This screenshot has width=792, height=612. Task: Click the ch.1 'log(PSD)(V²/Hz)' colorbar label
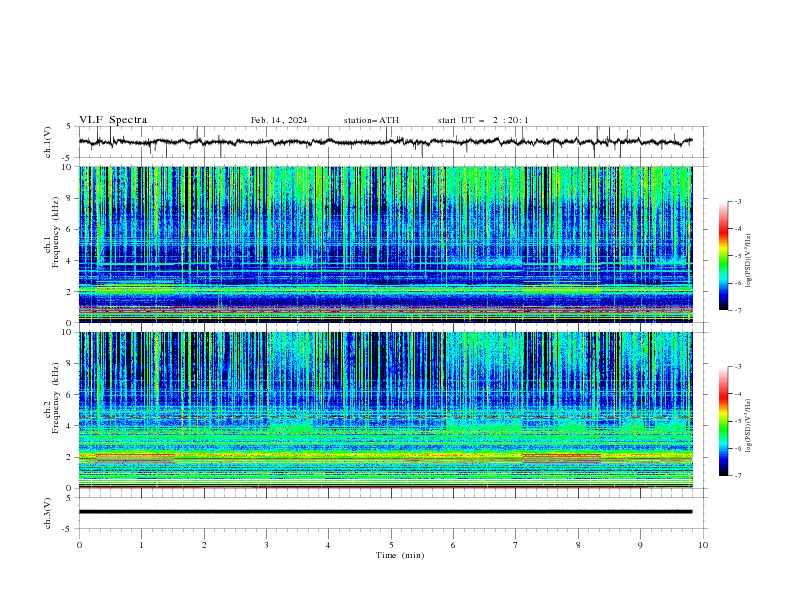pos(749,261)
